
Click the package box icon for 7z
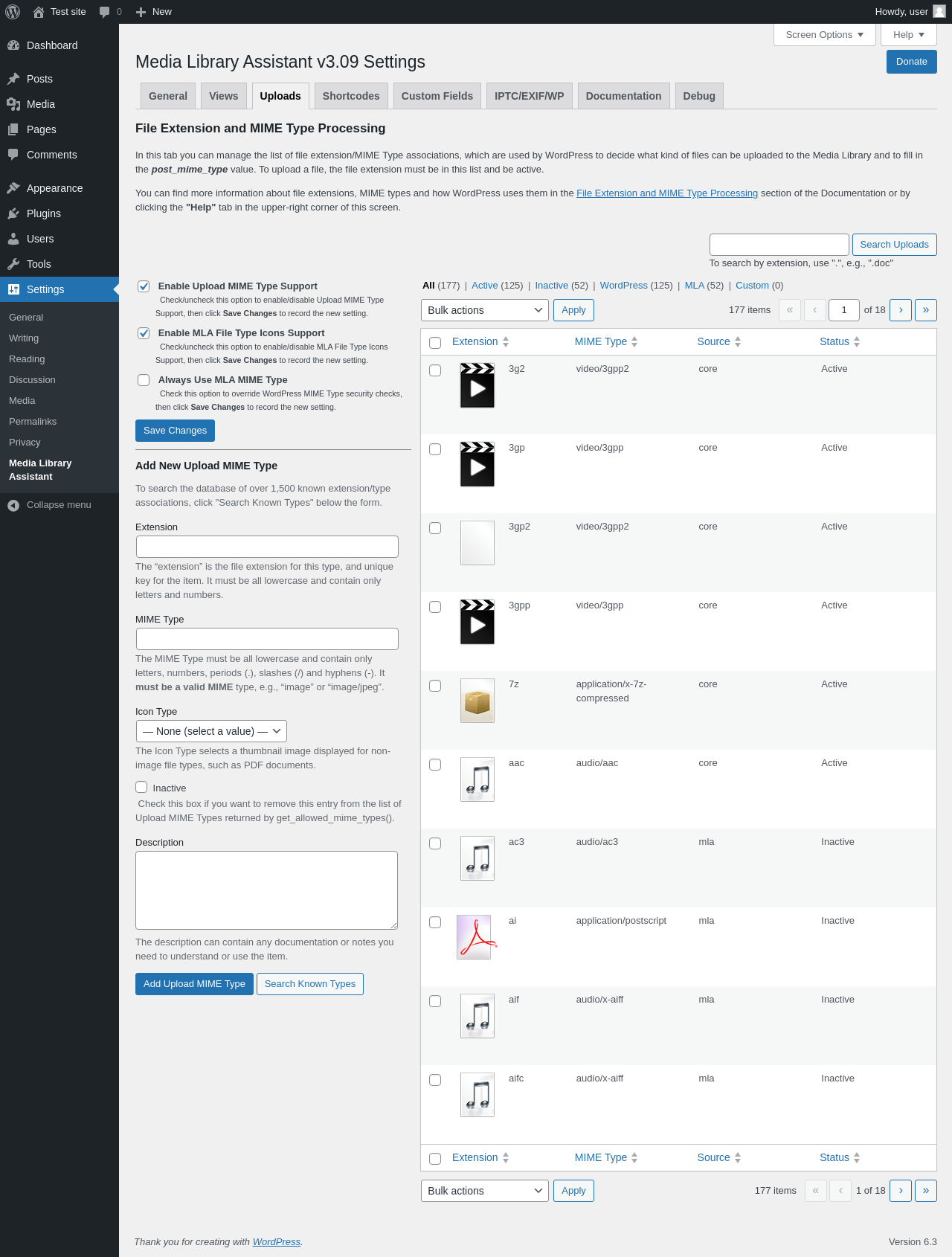point(477,701)
